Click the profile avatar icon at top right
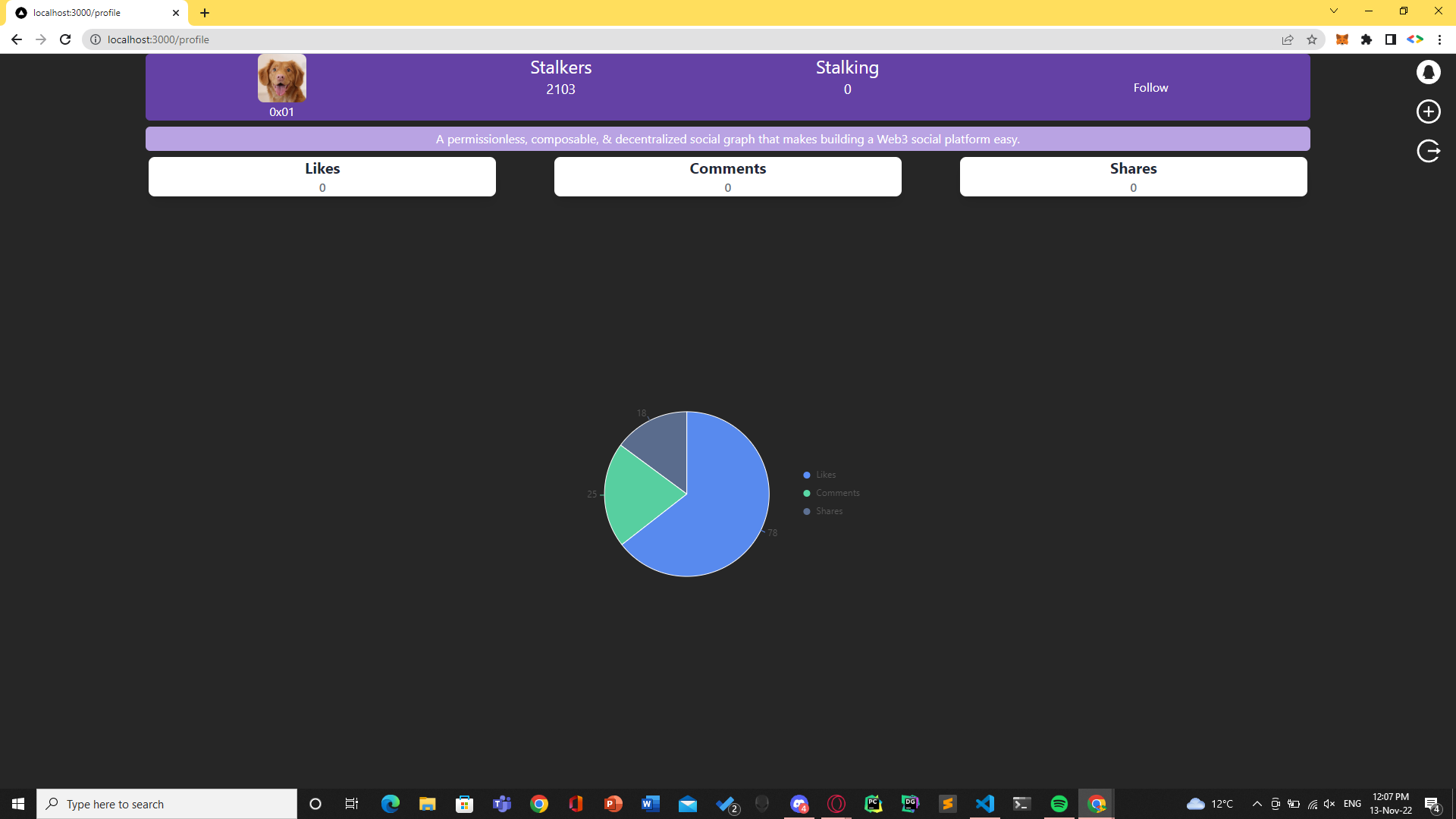Screen dimensions: 1456x819 (1429, 72)
